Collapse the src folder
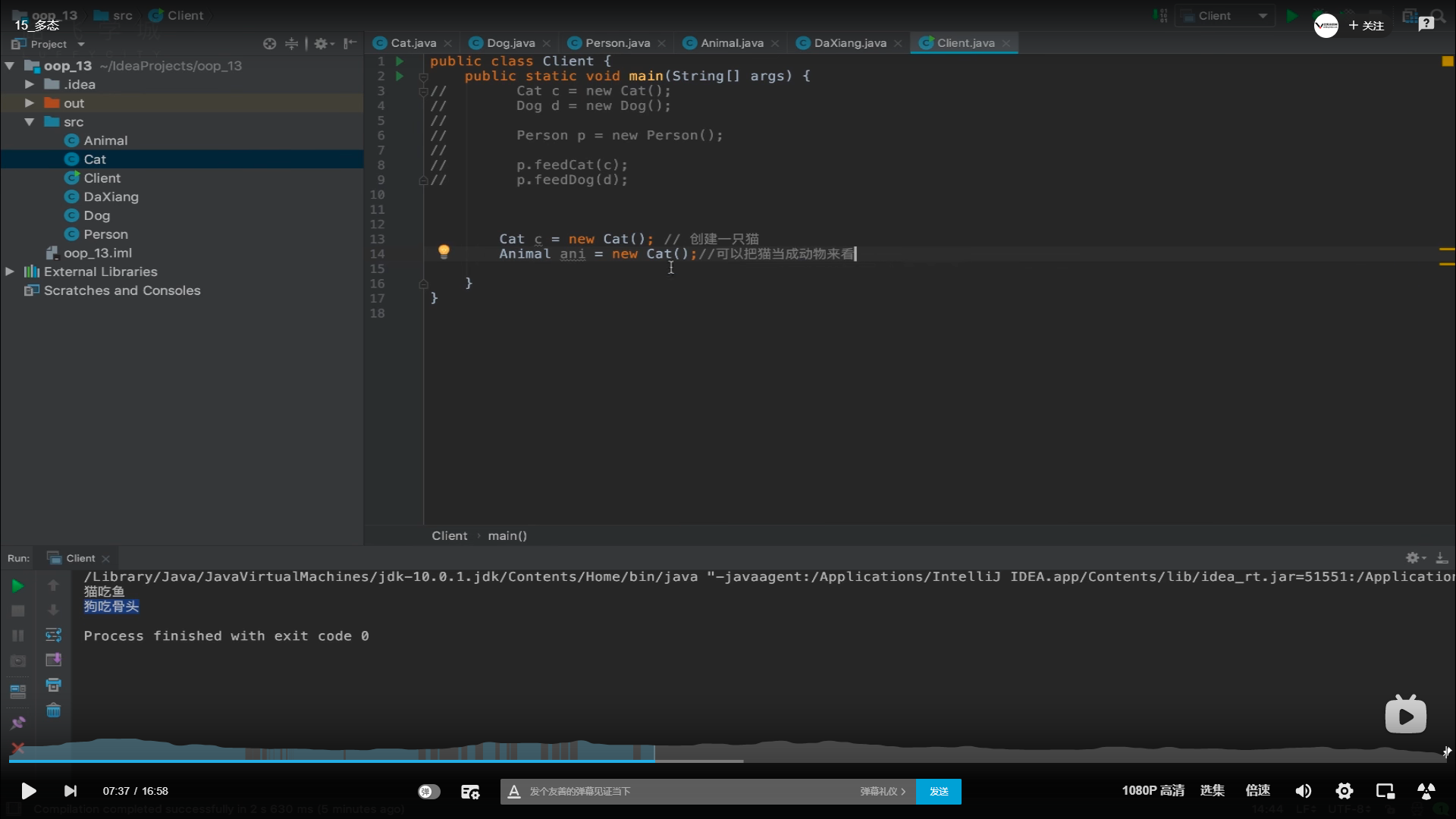The height and width of the screenshot is (819, 1456). [30, 122]
